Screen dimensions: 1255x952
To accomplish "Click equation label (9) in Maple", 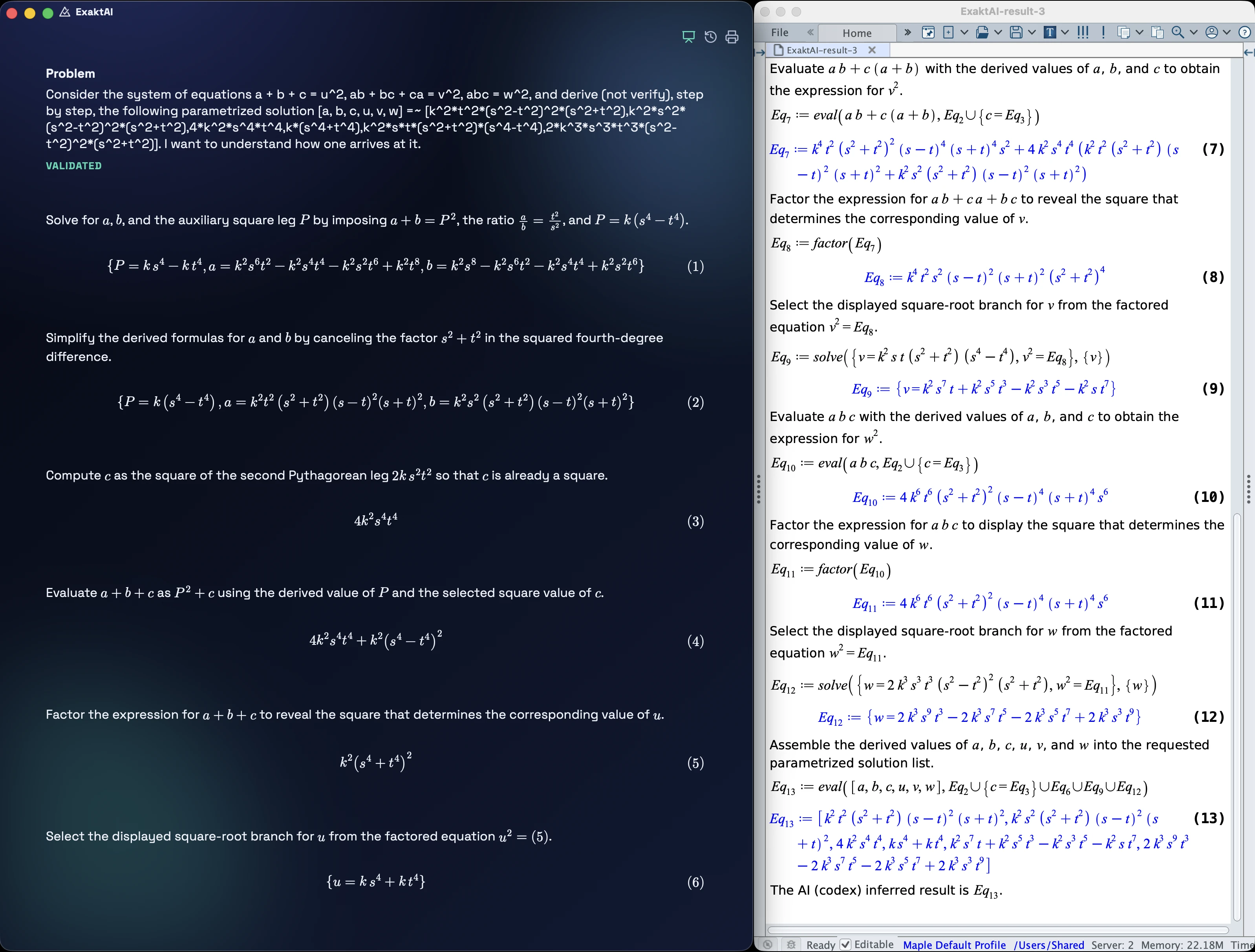I will pyautogui.click(x=1213, y=389).
